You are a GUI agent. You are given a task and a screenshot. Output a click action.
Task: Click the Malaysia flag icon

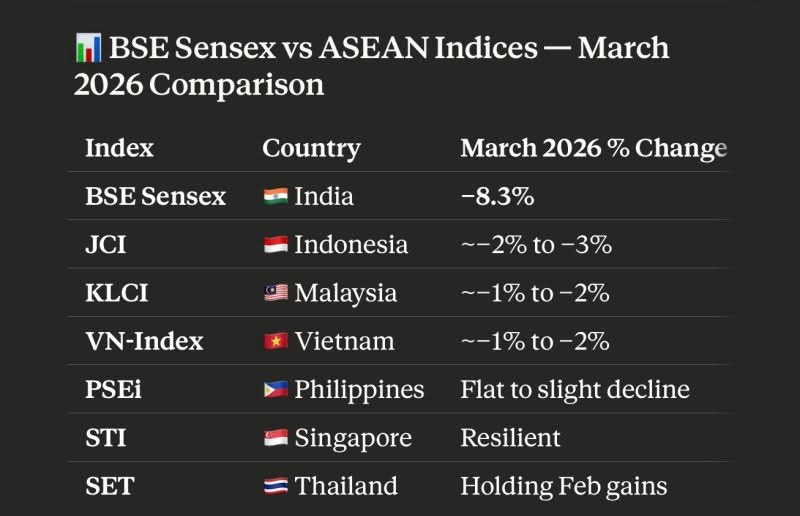click(x=275, y=293)
